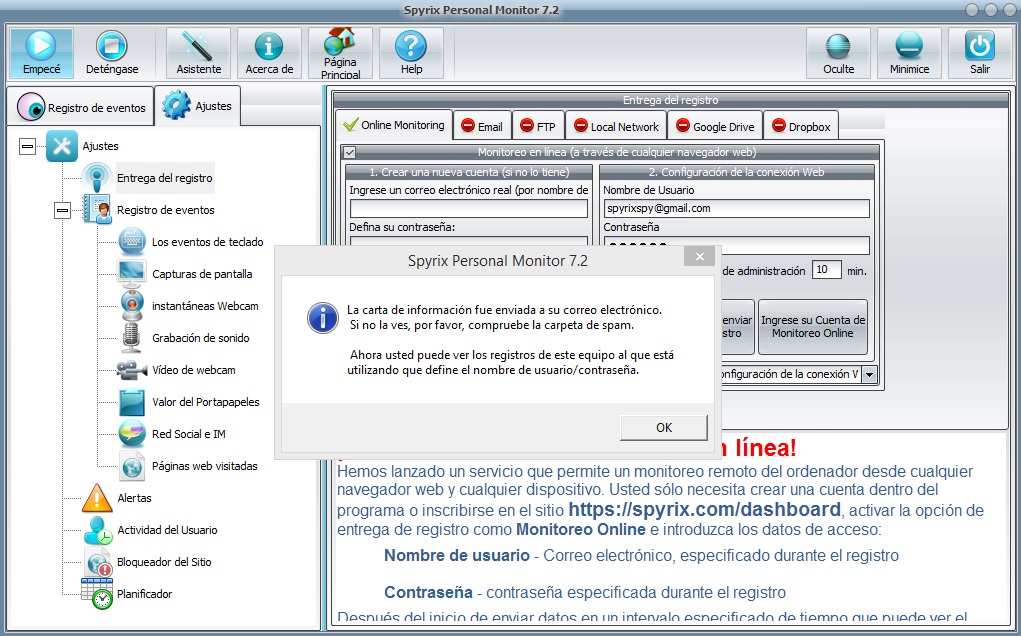Select the Google Drive tab

(x=716, y=126)
